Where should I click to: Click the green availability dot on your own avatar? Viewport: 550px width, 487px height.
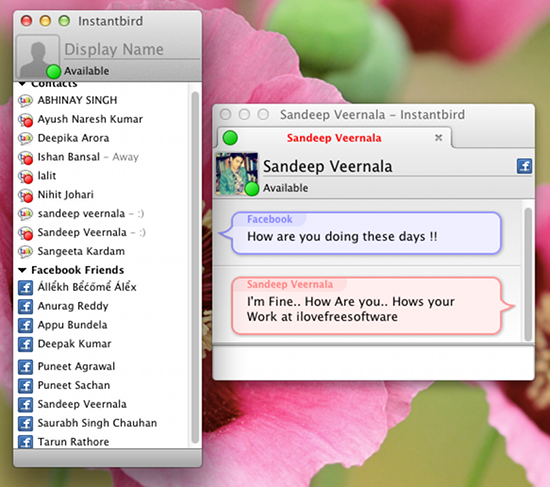coord(54,72)
